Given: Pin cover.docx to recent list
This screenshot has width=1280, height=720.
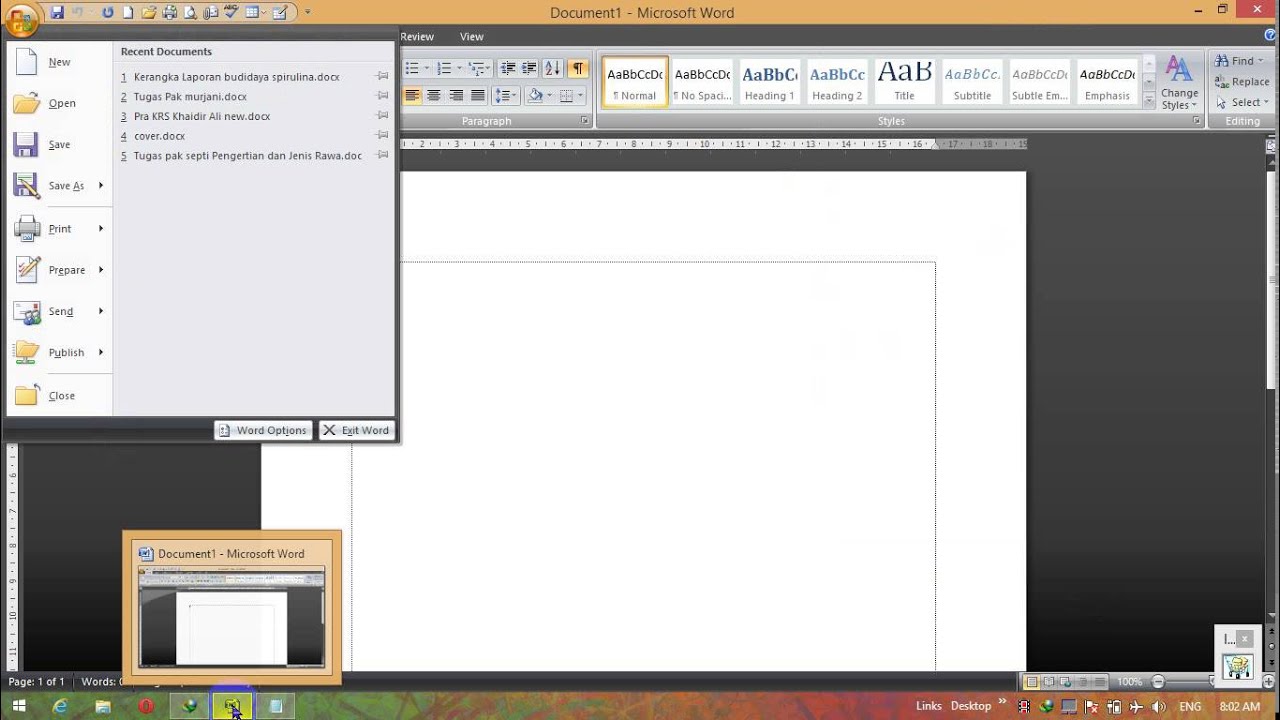Looking at the screenshot, I should point(382,135).
